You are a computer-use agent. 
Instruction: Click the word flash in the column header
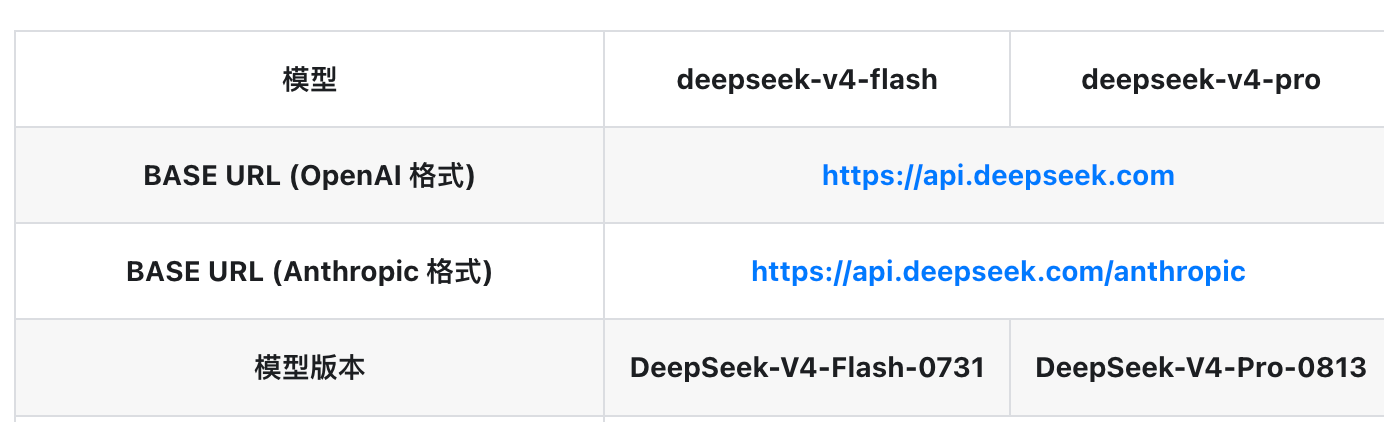904,79
